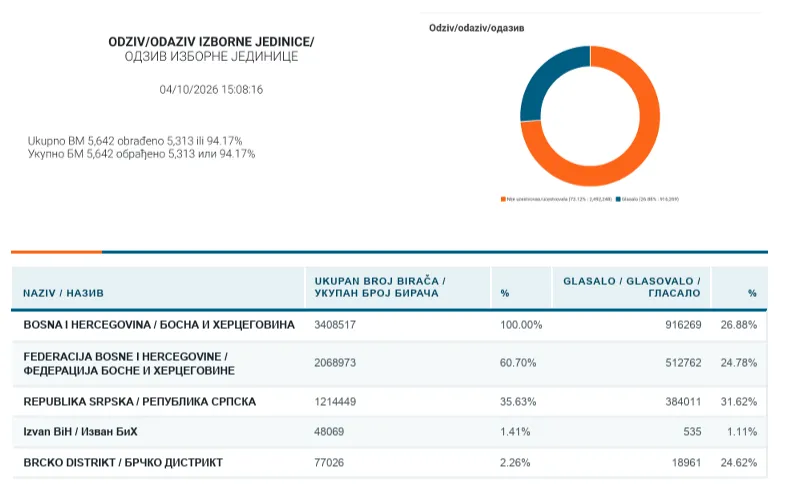Click the total voters value 48069
Viewport: 792px width, 492px height.
pos(329,432)
